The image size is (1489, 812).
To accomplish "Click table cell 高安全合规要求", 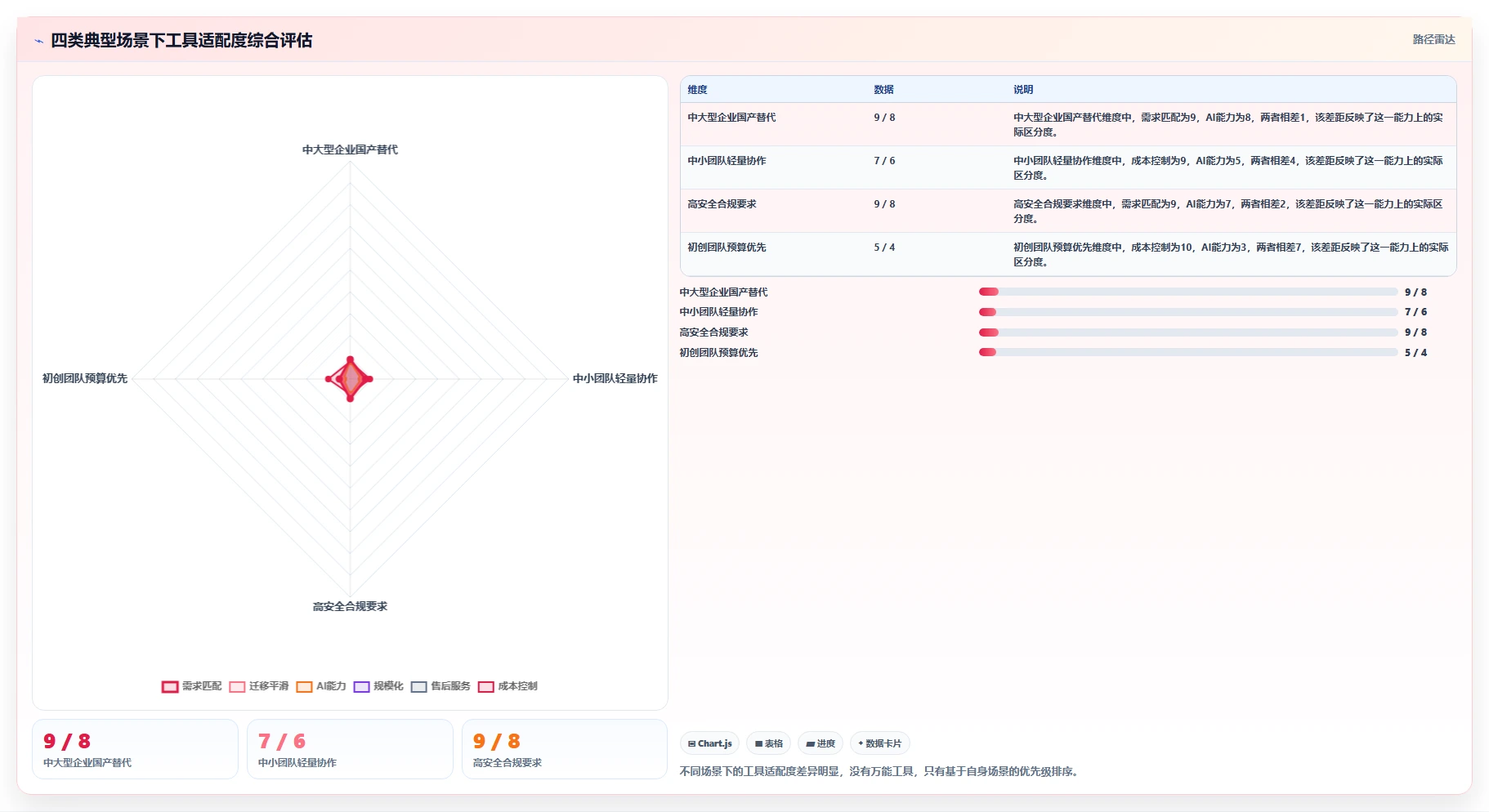I will click(x=722, y=204).
